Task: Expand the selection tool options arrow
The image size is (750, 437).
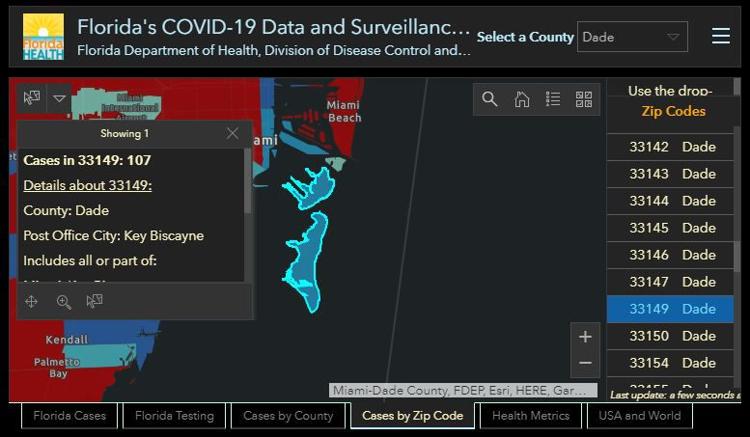Action: coord(59,98)
